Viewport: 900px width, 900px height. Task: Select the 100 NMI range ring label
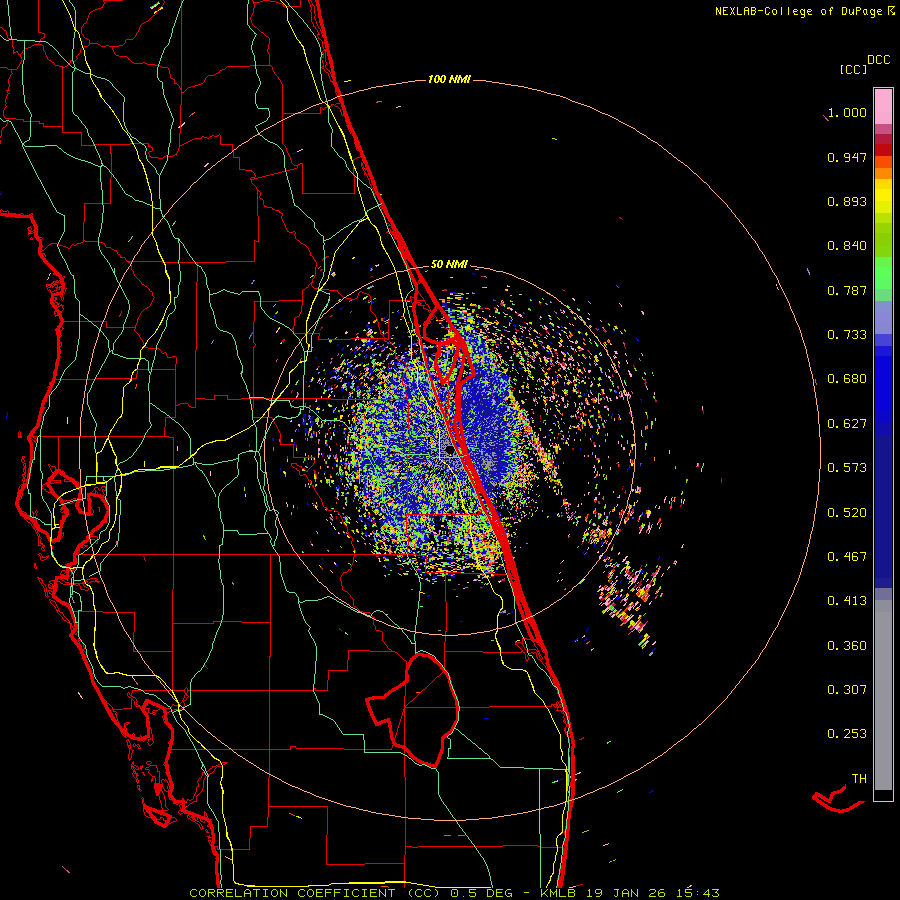[x=449, y=79]
